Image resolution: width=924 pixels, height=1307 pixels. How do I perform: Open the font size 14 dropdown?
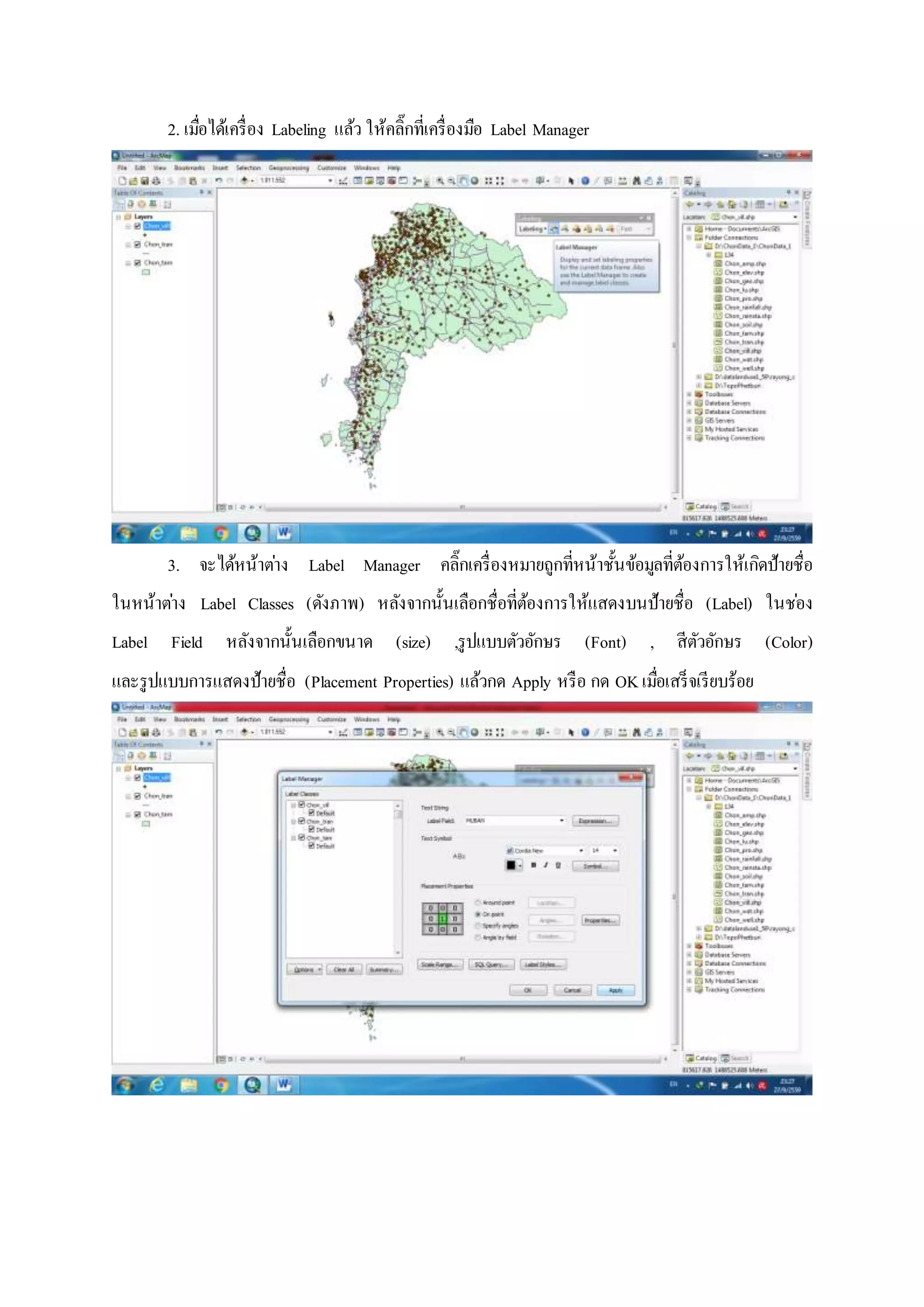(615, 850)
